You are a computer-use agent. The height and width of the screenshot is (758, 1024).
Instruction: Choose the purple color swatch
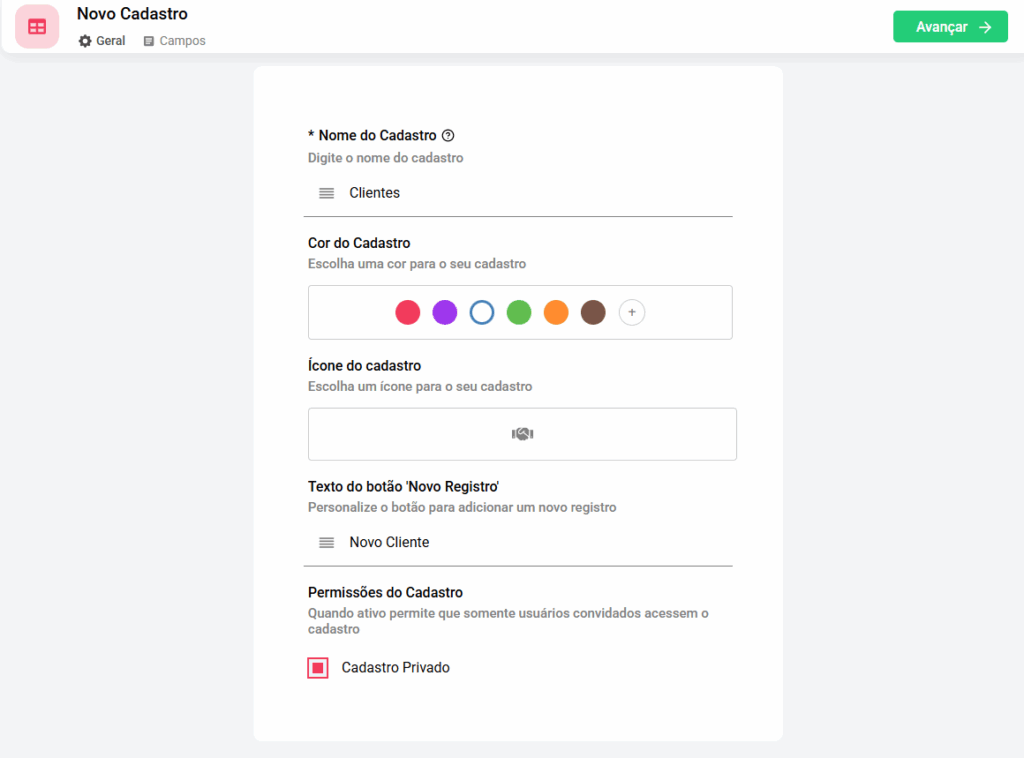tap(445, 313)
